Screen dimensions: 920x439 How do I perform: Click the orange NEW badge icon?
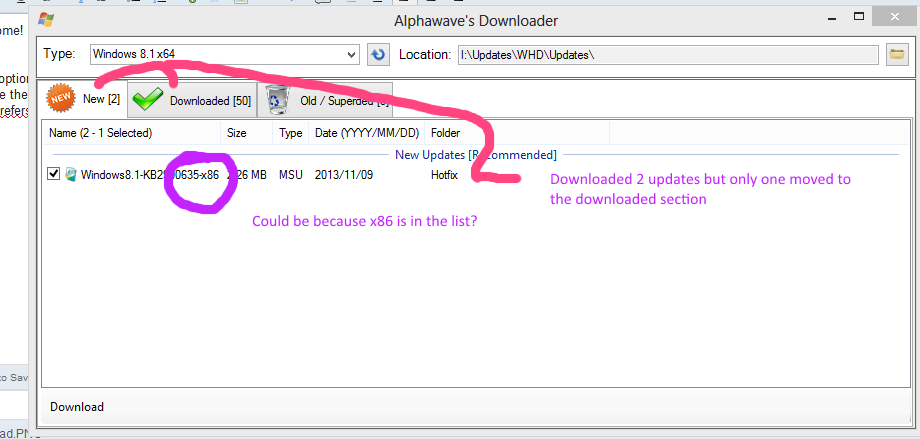[x=62, y=98]
